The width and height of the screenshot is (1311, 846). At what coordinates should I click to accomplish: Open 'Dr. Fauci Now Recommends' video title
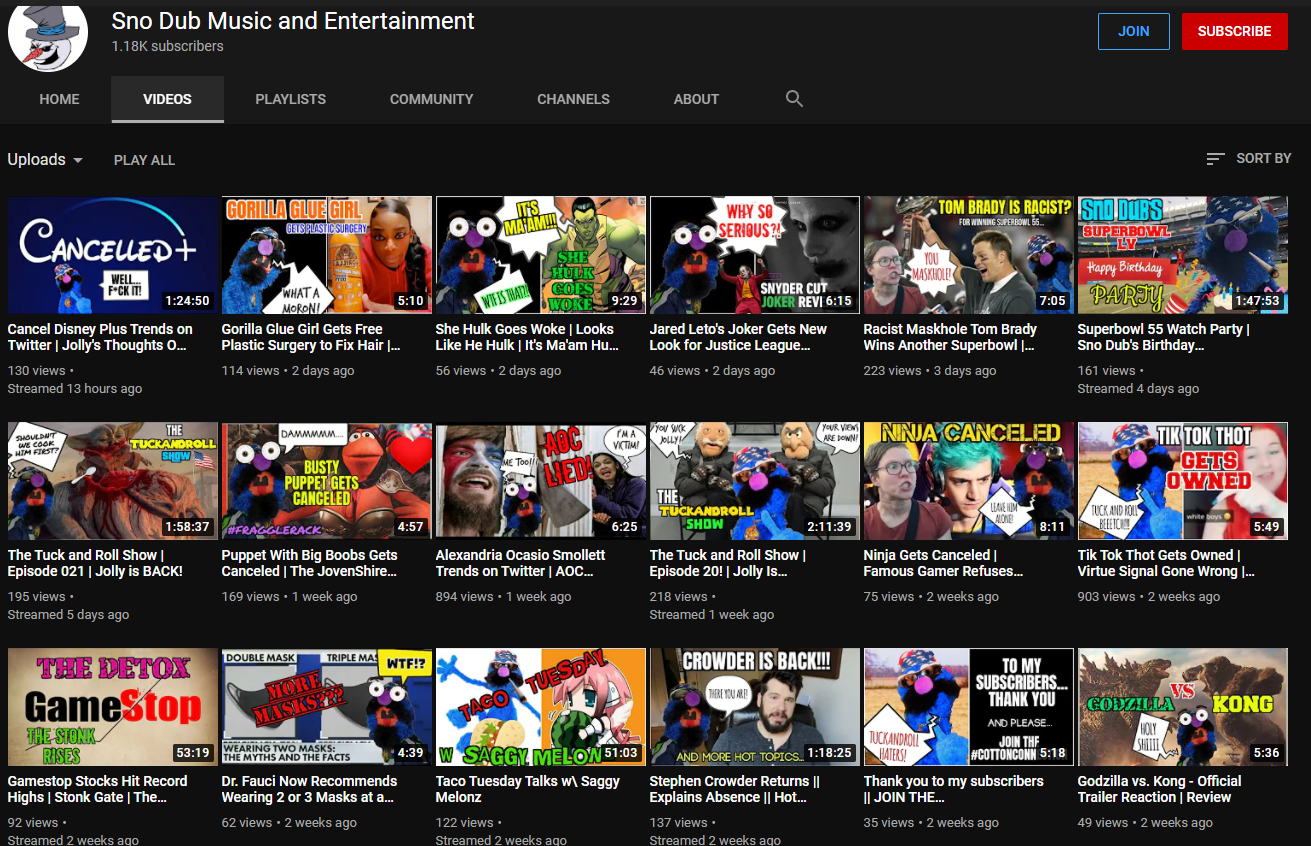[310, 789]
